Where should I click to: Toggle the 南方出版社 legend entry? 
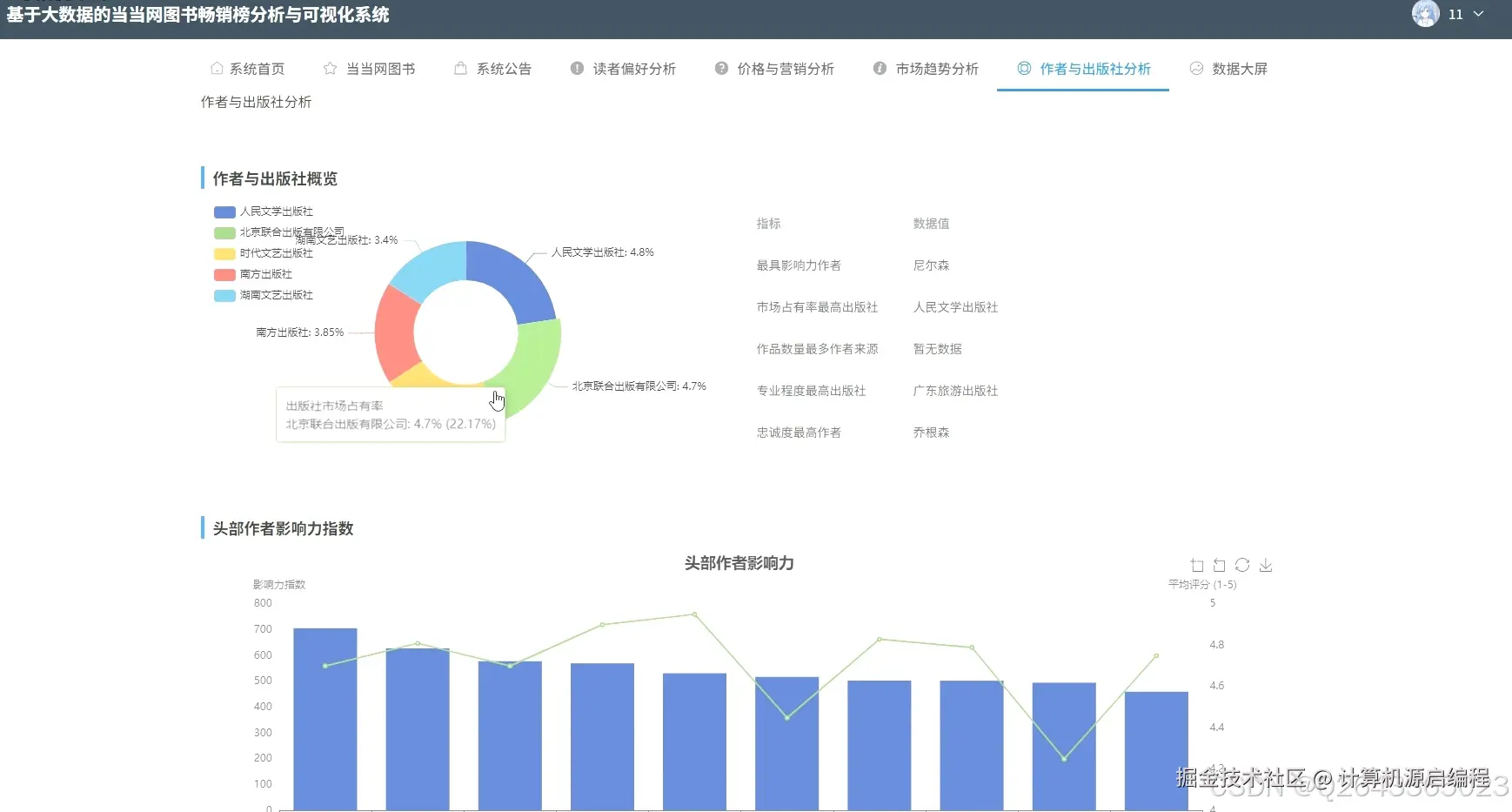[253, 274]
